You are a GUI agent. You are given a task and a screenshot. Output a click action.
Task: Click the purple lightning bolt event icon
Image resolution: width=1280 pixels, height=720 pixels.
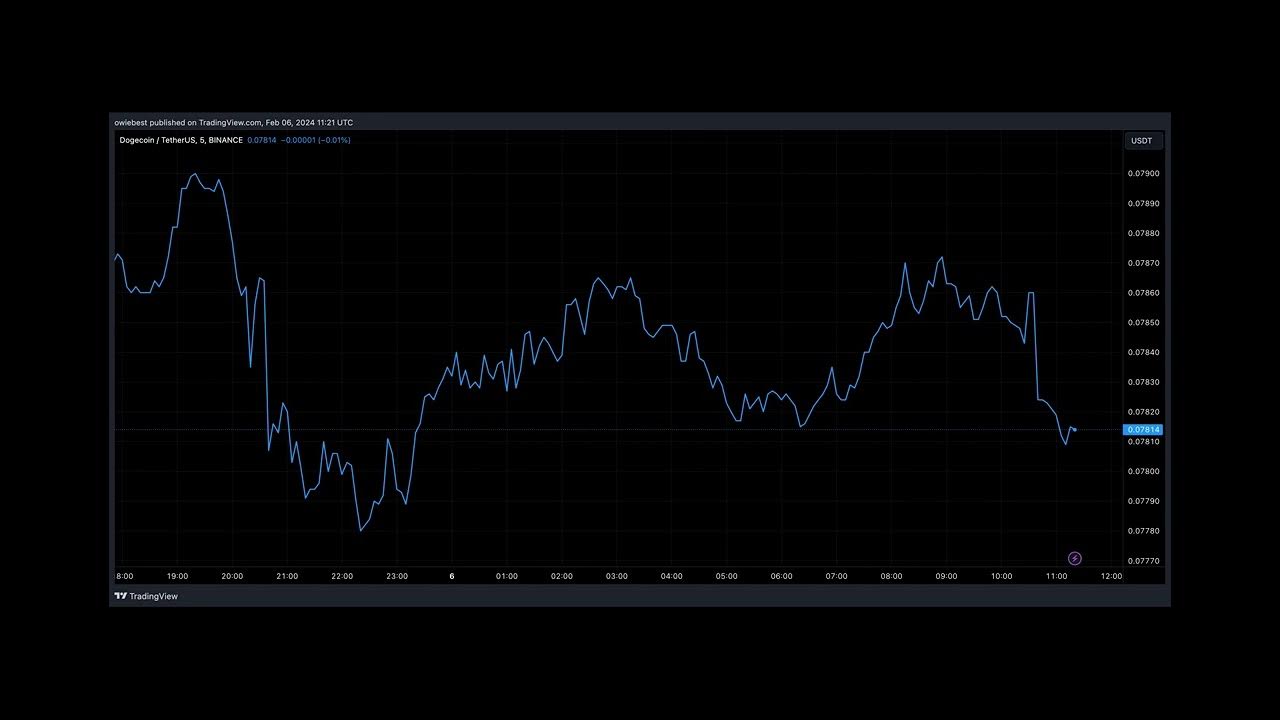point(1075,559)
